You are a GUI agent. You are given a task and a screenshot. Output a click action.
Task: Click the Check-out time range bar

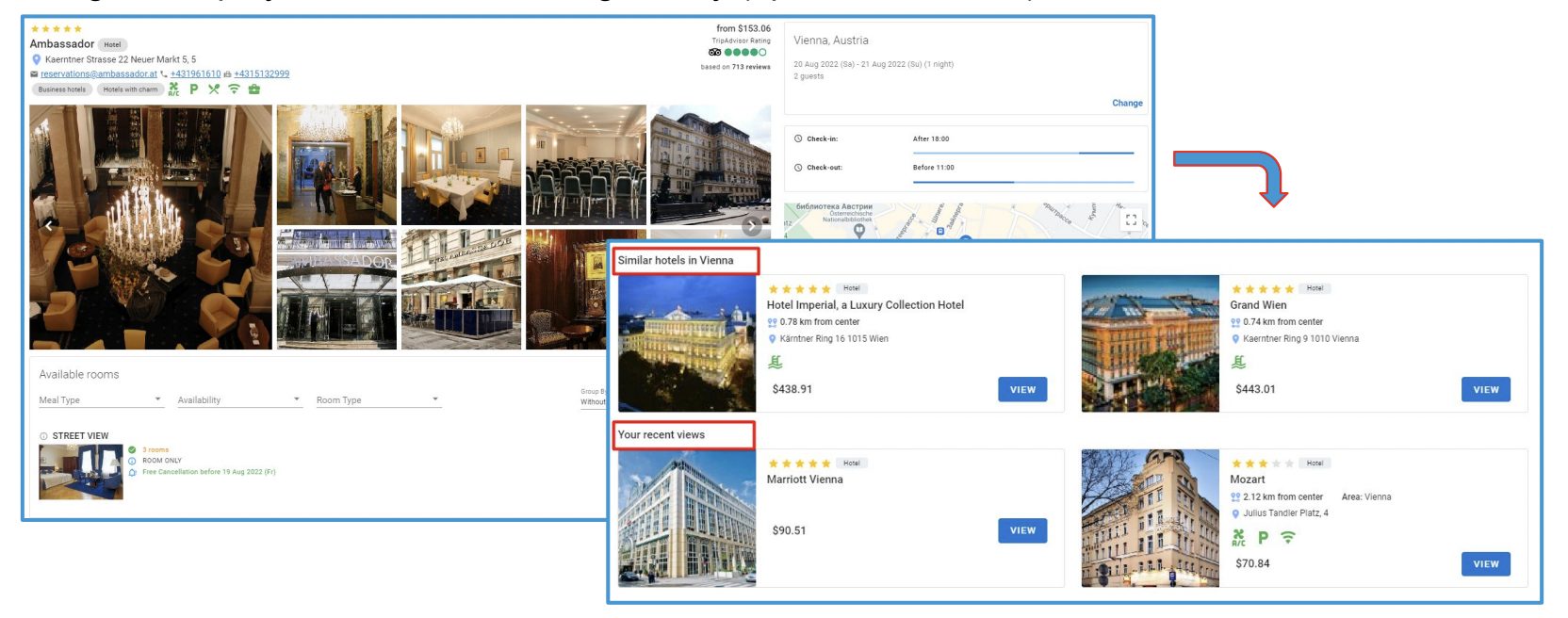(x=1023, y=182)
